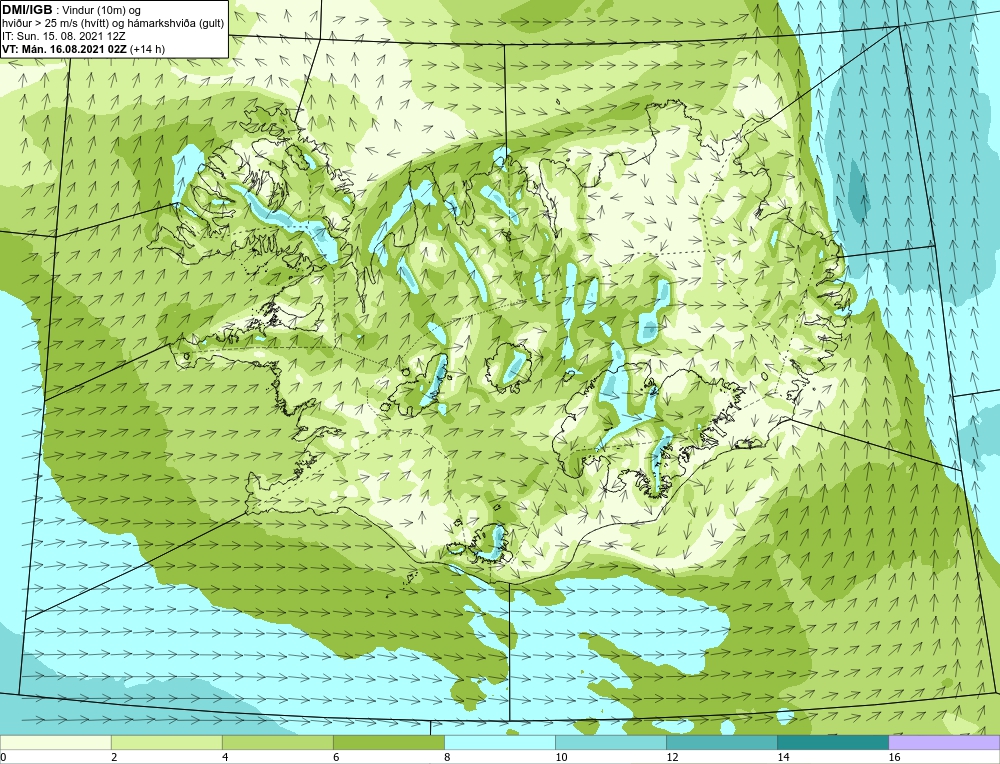Click the 'Vindur (10m) og' label
1000x764 pixels.
102,10
